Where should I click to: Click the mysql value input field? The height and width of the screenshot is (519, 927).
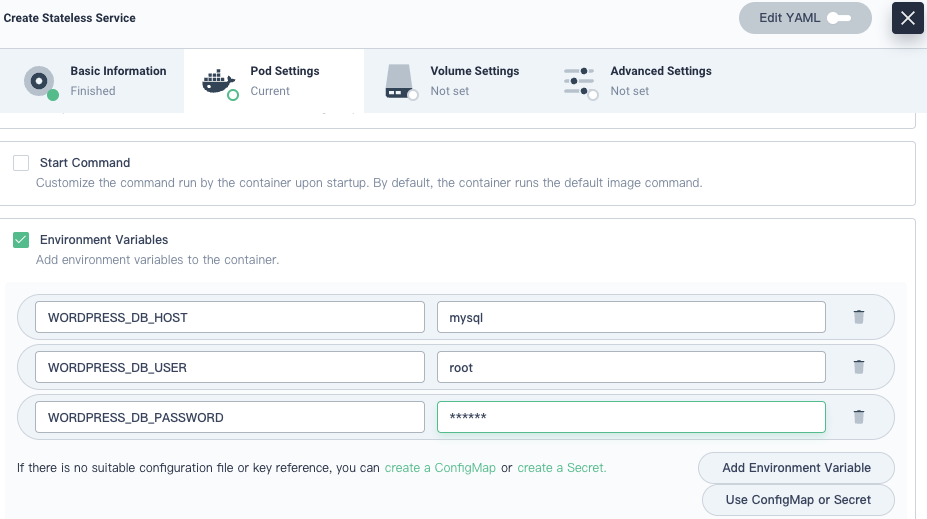click(x=630, y=317)
